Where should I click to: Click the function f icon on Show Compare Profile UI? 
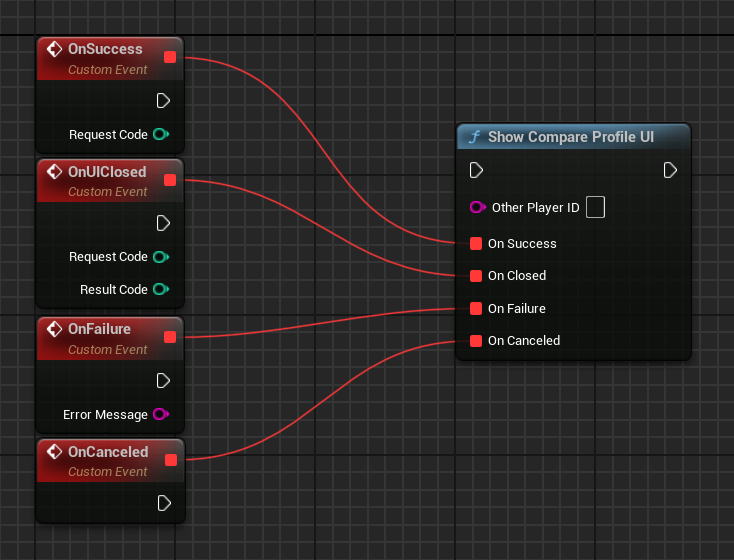(475, 137)
